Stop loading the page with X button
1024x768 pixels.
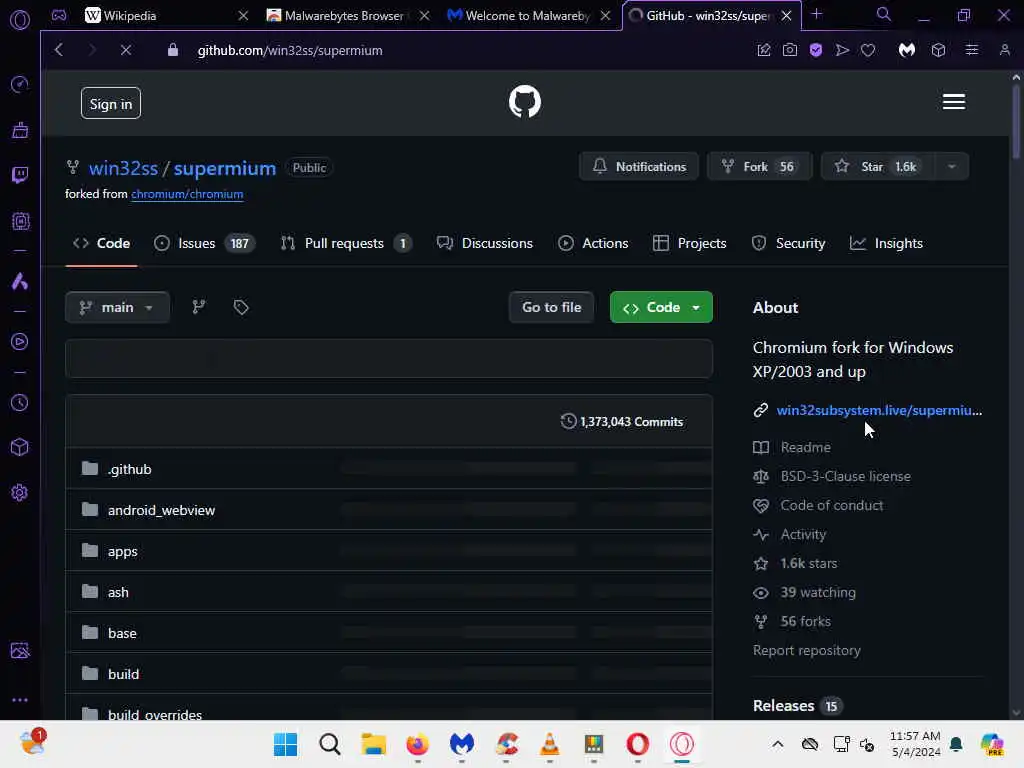click(x=126, y=50)
